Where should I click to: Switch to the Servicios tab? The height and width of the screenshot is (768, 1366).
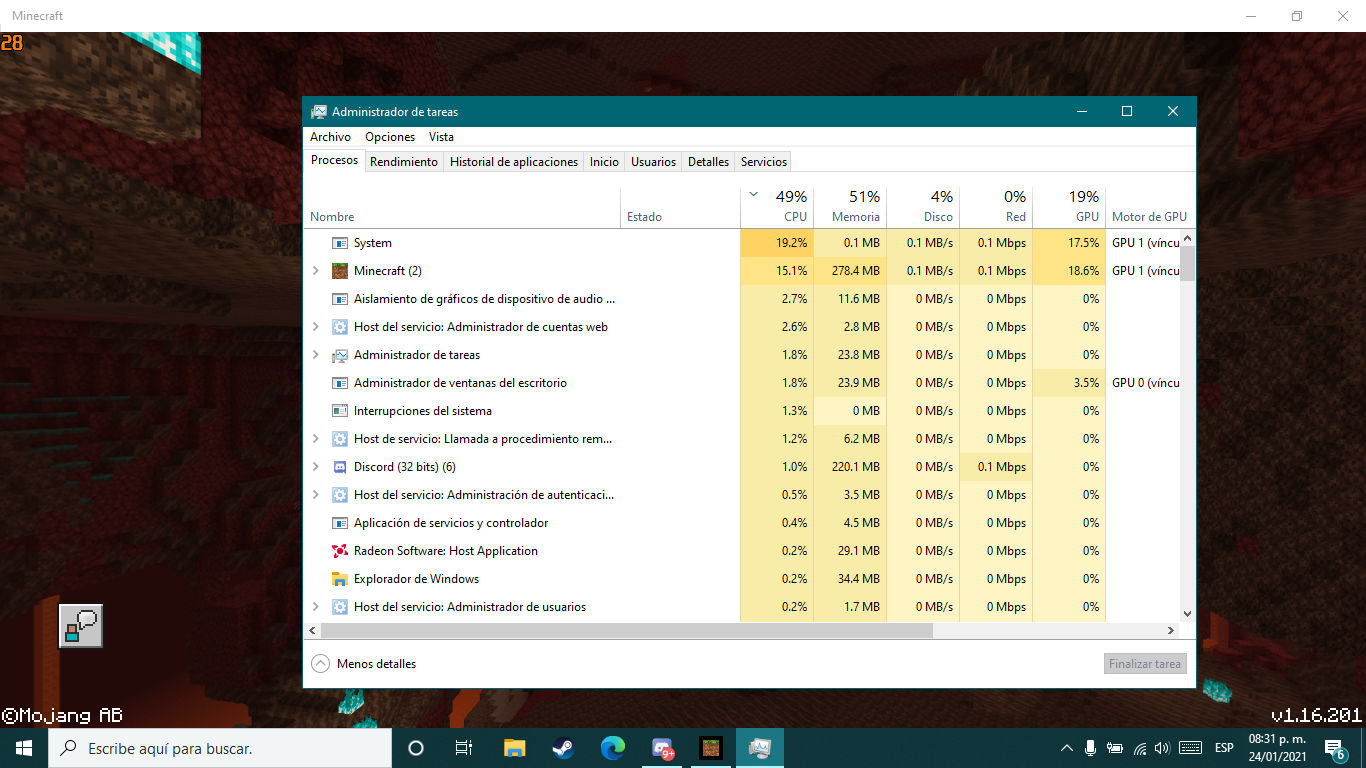coord(763,162)
